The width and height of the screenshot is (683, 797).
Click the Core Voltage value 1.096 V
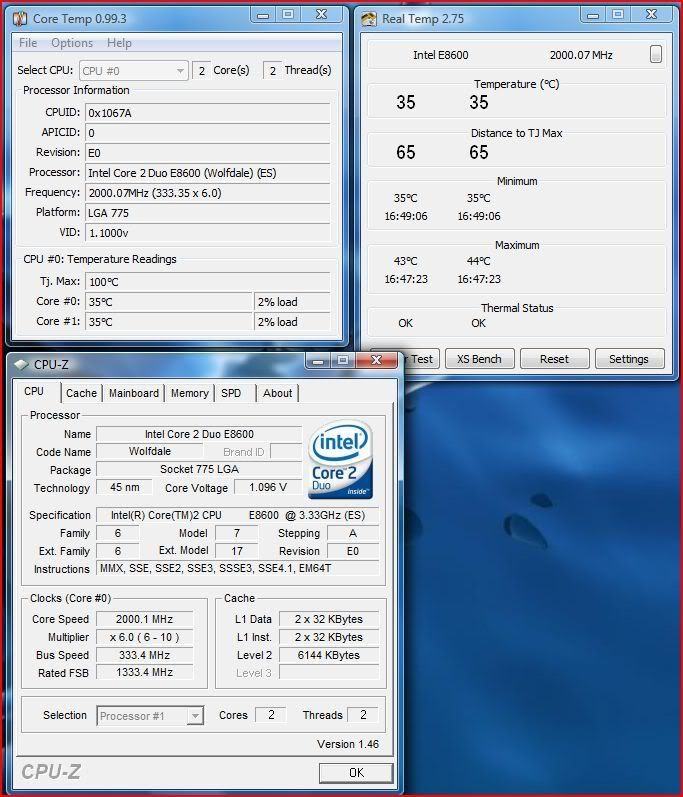268,487
